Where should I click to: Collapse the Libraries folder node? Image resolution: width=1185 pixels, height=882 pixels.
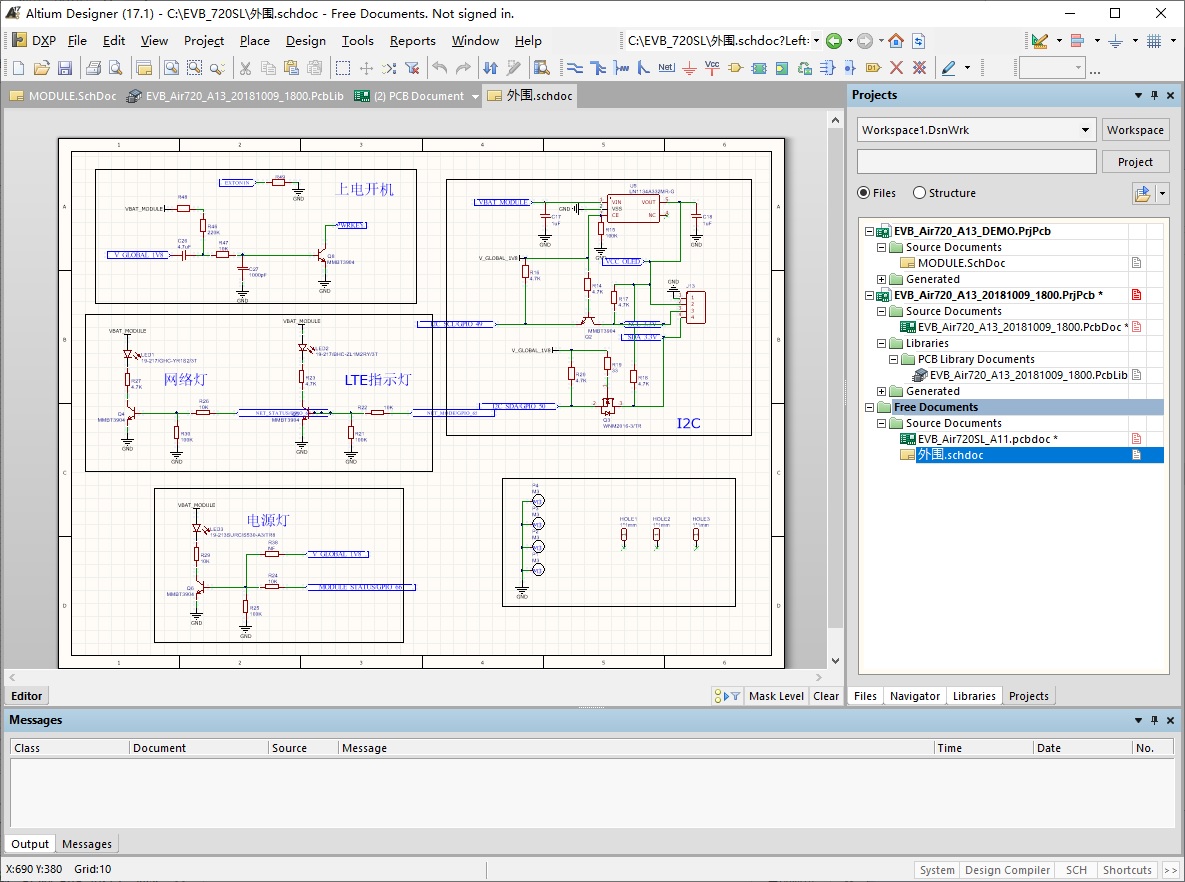click(x=881, y=343)
